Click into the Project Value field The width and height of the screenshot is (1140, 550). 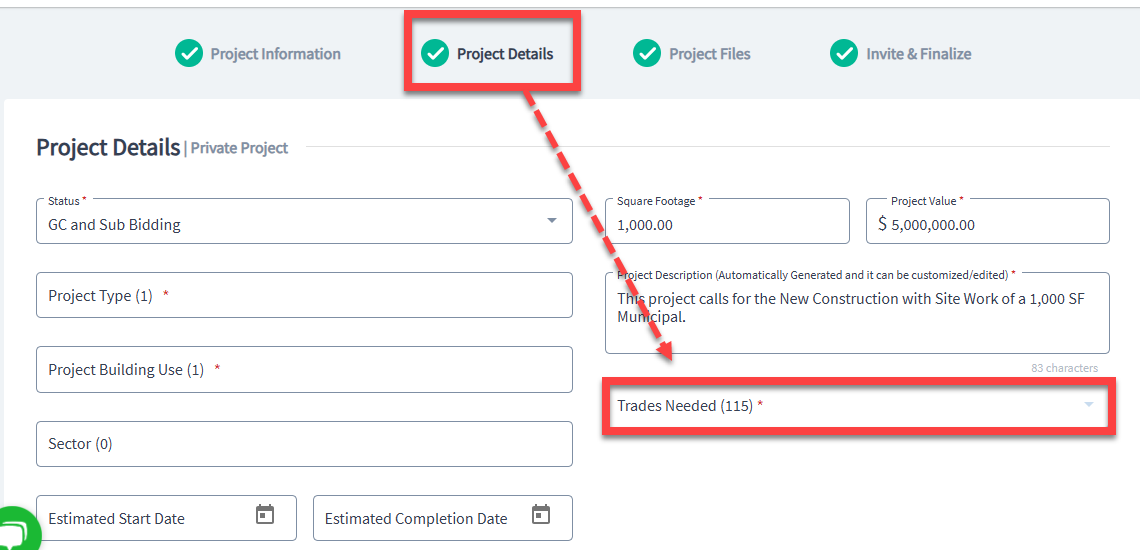tap(988, 221)
